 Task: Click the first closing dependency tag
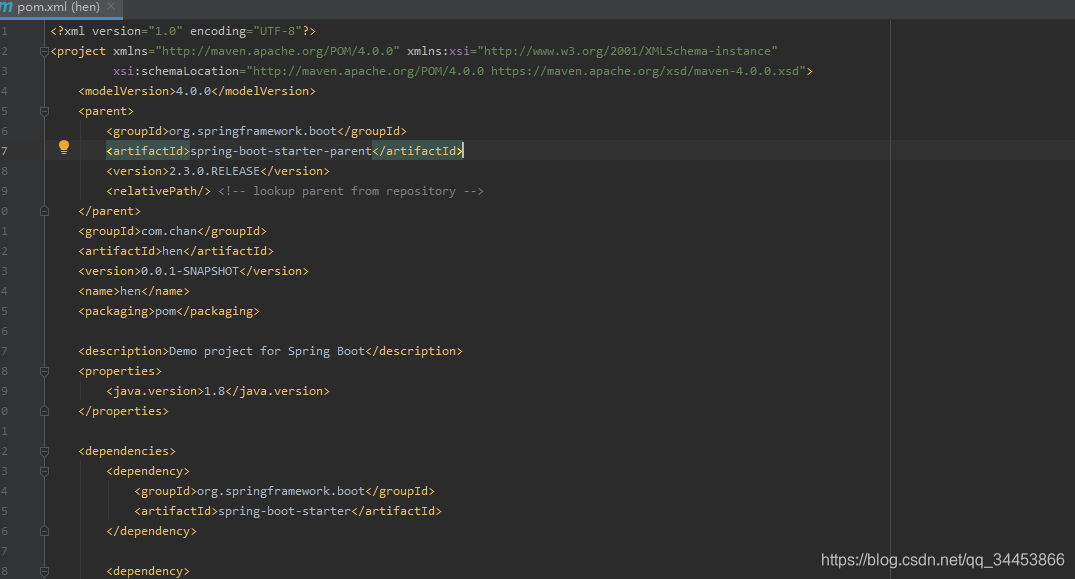pos(152,531)
